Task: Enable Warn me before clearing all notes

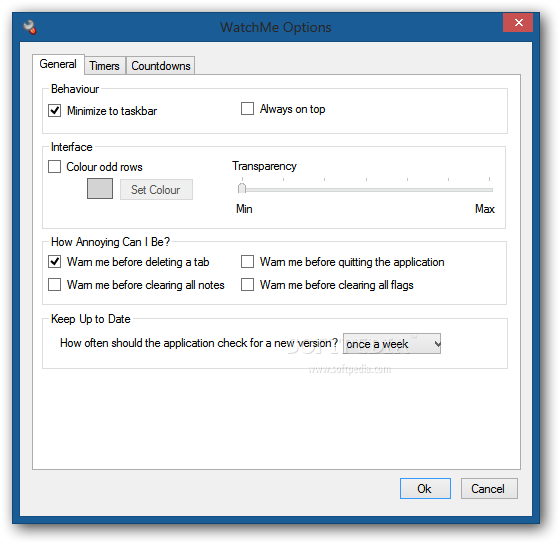Action: coord(55,285)
